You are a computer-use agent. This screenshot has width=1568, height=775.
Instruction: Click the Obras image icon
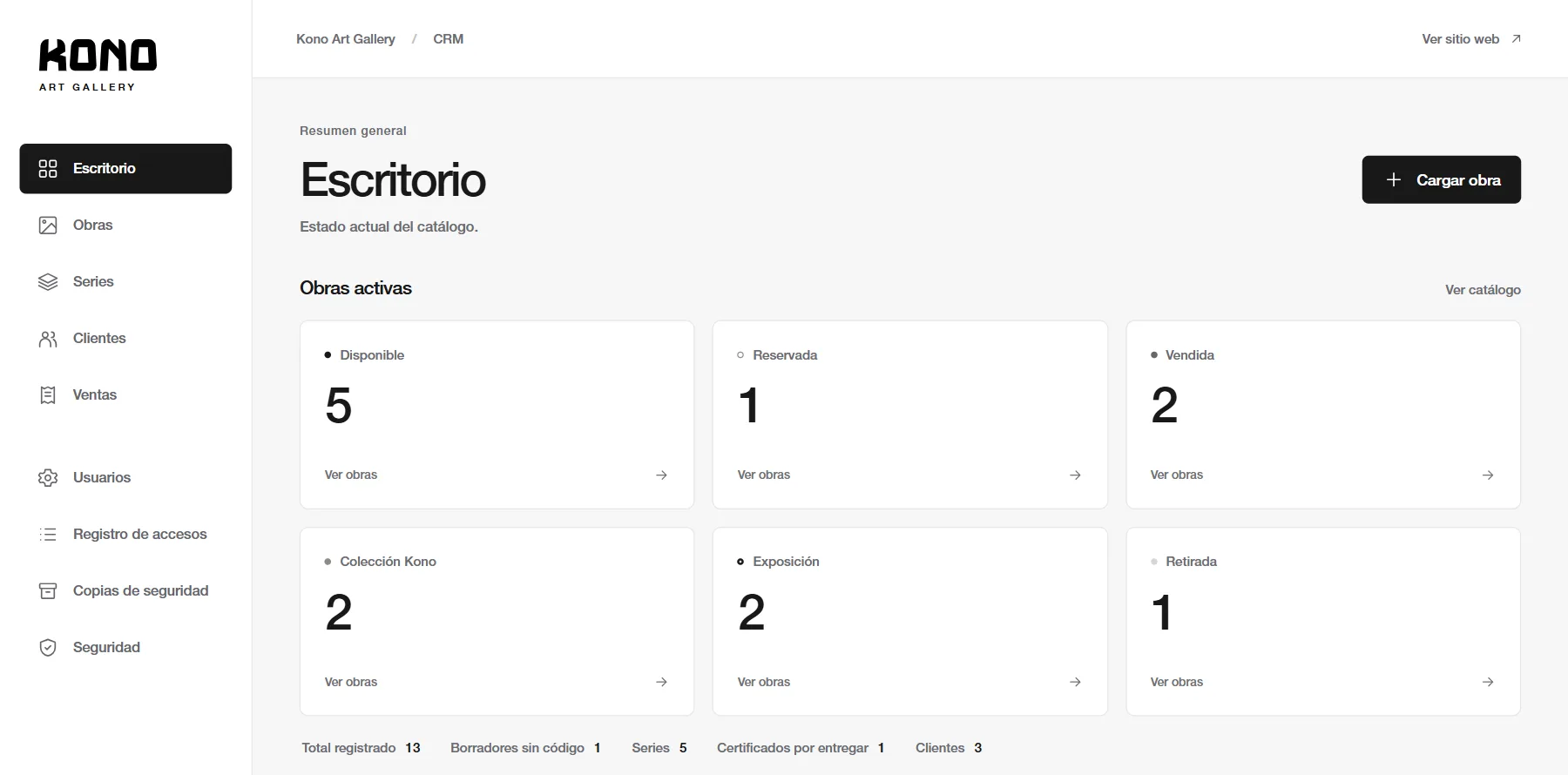click(48, 226)
